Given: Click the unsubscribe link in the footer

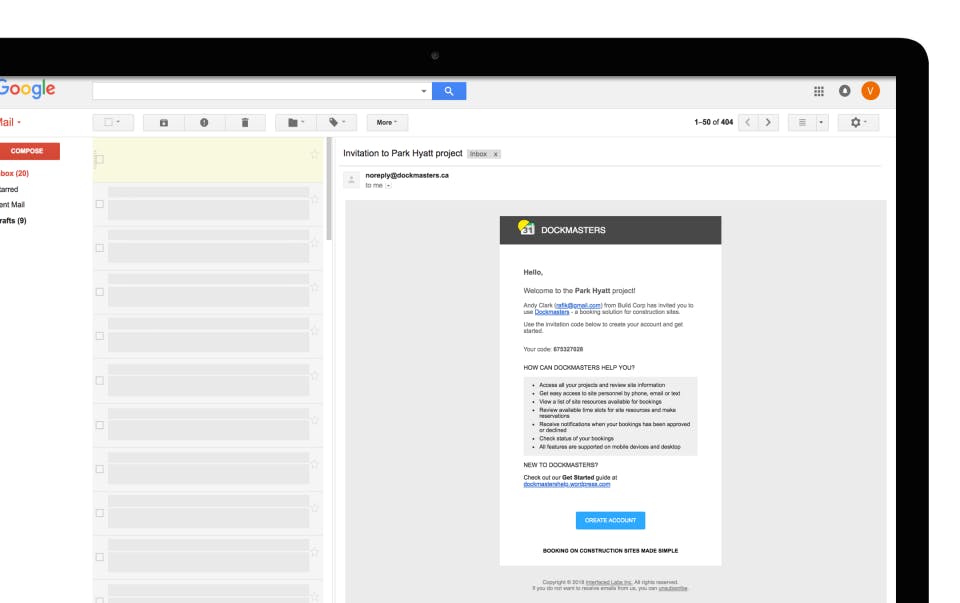Looking at the screenshot, I should coord(673,588).
